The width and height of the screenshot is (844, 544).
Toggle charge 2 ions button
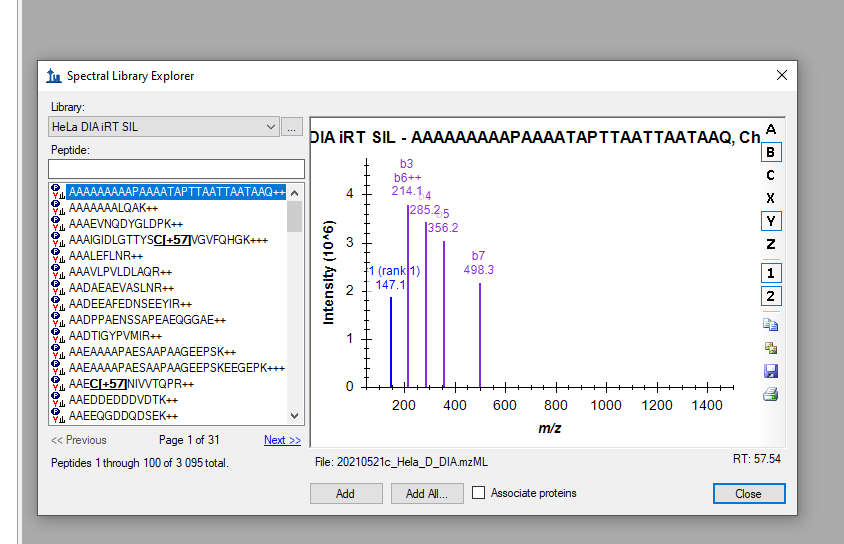(771, 296)
